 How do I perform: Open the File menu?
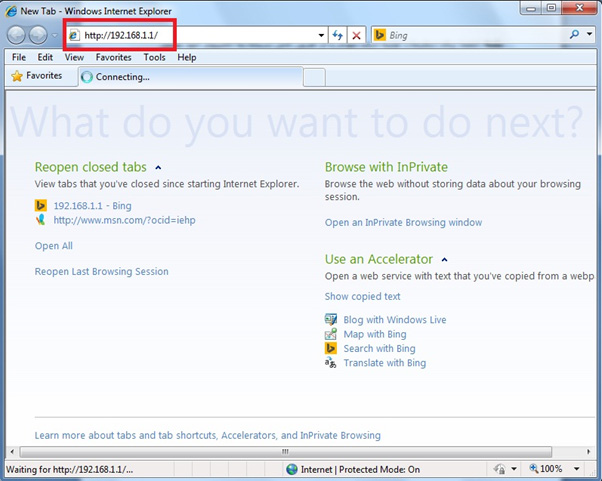click(19, 57)
